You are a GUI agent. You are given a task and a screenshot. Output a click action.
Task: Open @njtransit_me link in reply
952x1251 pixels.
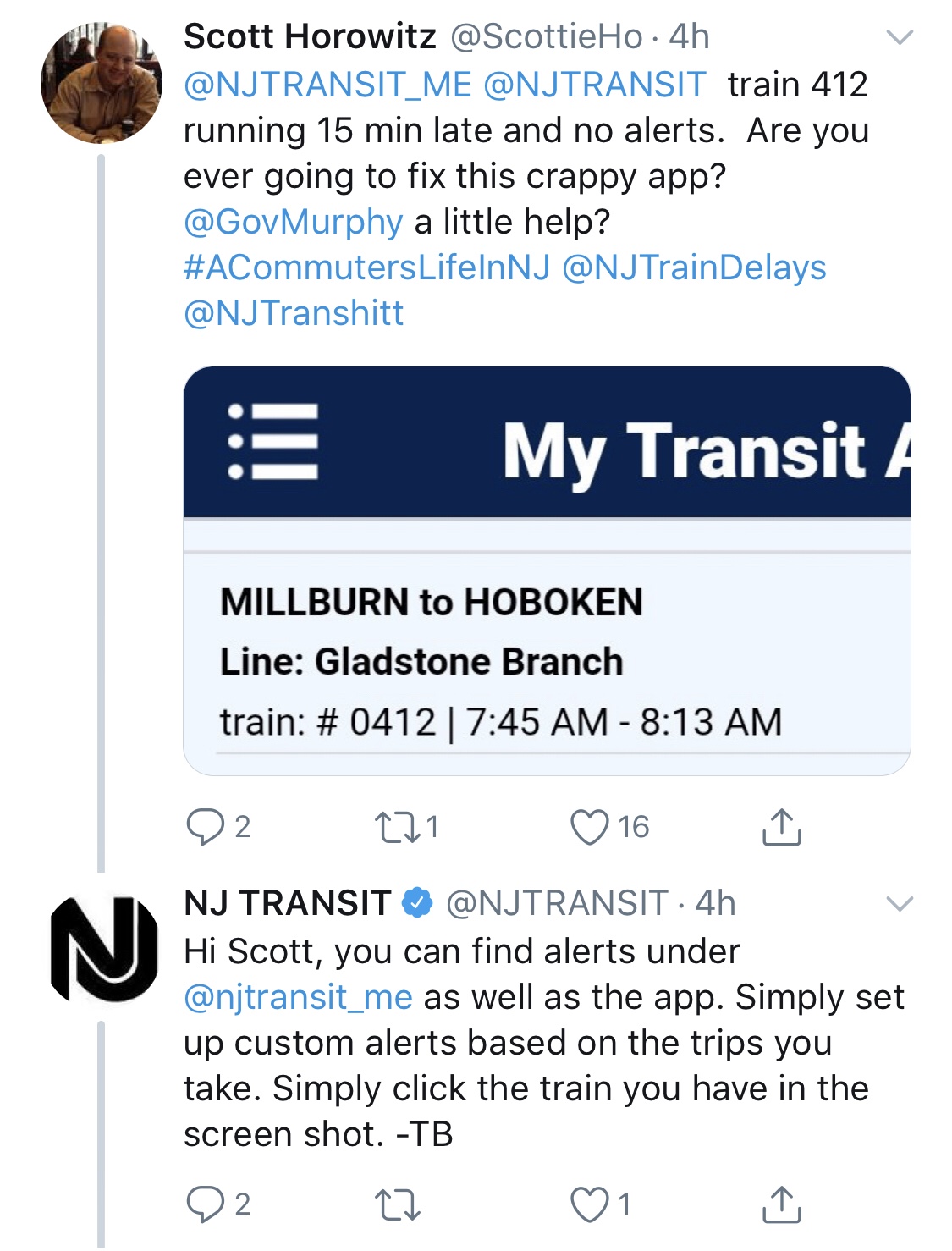point(298,997)
